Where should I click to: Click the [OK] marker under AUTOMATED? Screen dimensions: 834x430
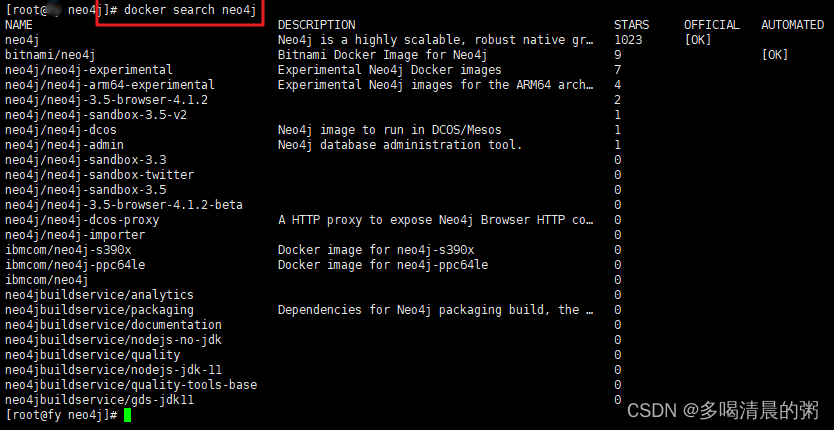(x=775, y=54)
